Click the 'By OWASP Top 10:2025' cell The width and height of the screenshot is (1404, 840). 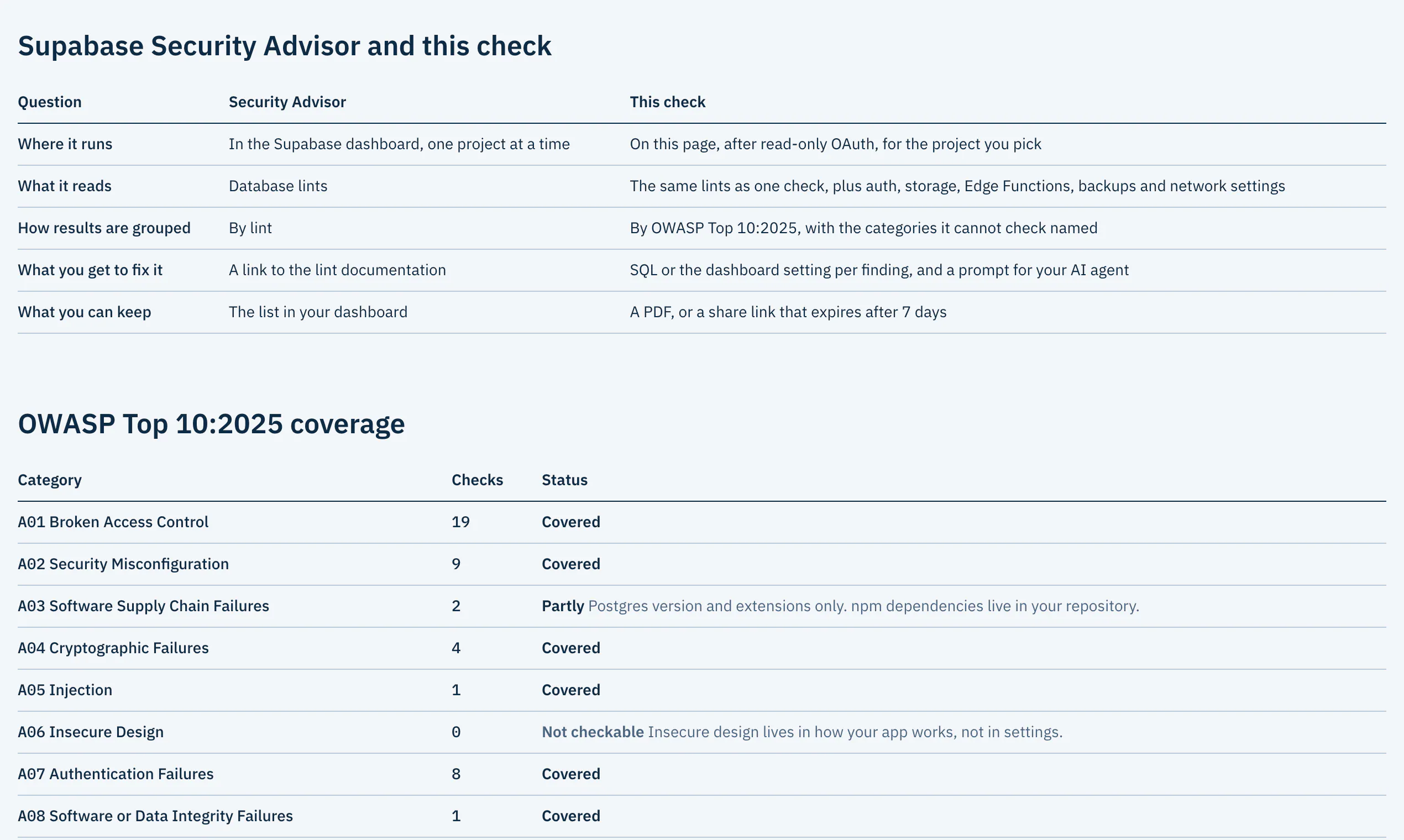863,228
